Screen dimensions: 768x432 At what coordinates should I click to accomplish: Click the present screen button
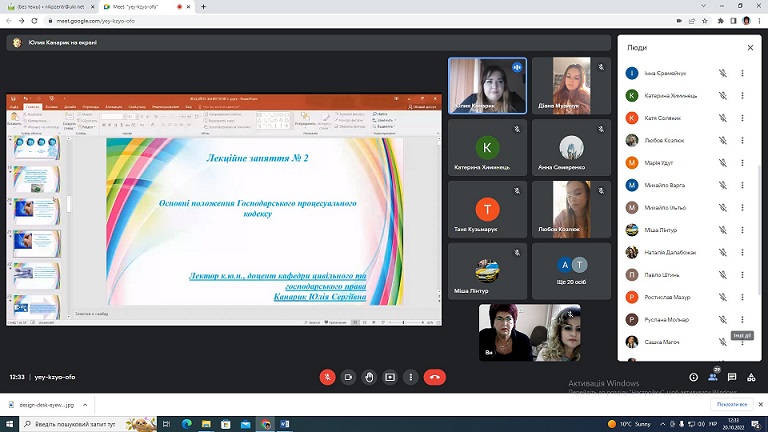[x=390, y=377]
